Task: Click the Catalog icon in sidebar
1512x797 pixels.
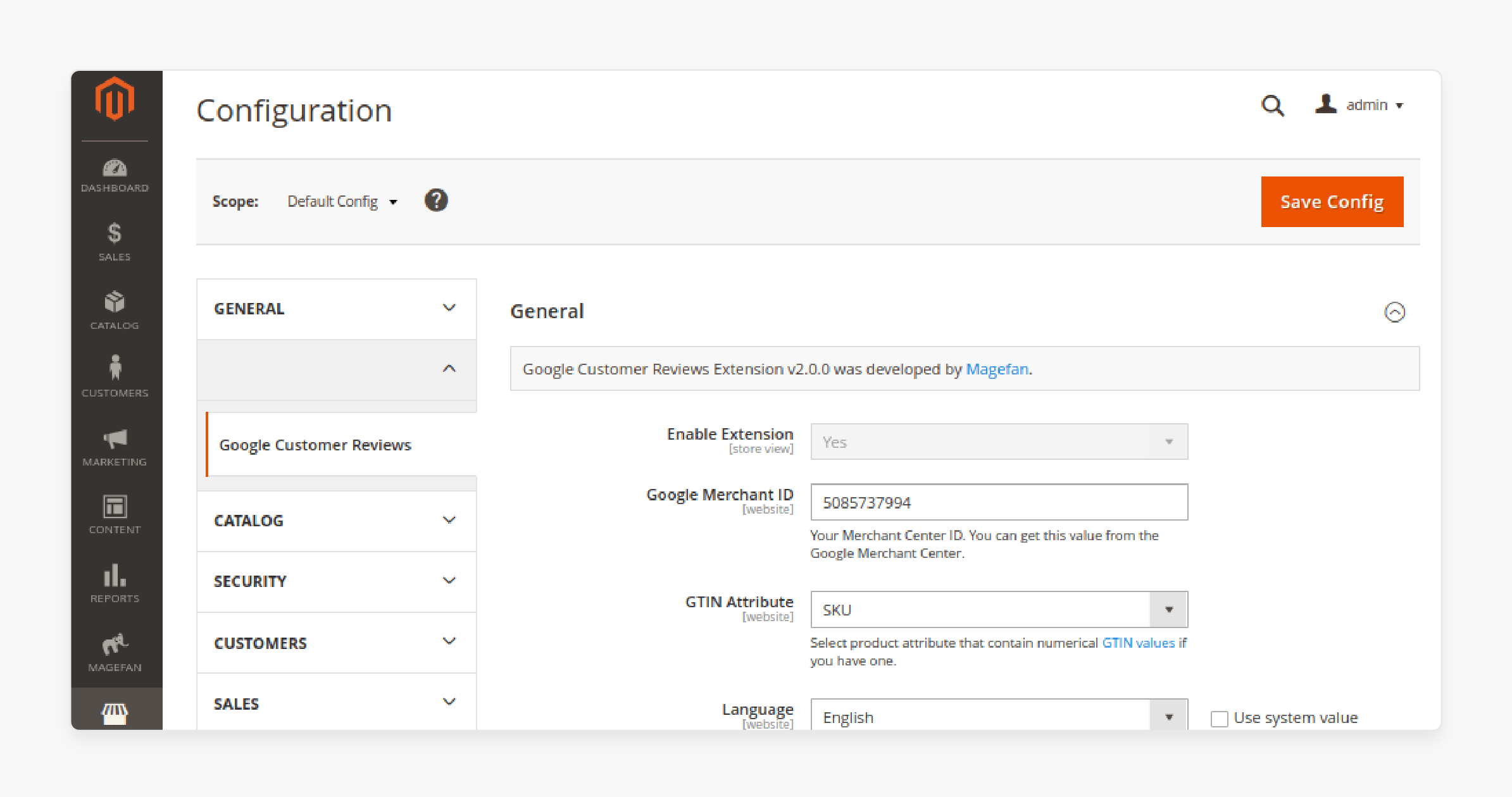Action: pyautogui.click(x=113, y=310)
